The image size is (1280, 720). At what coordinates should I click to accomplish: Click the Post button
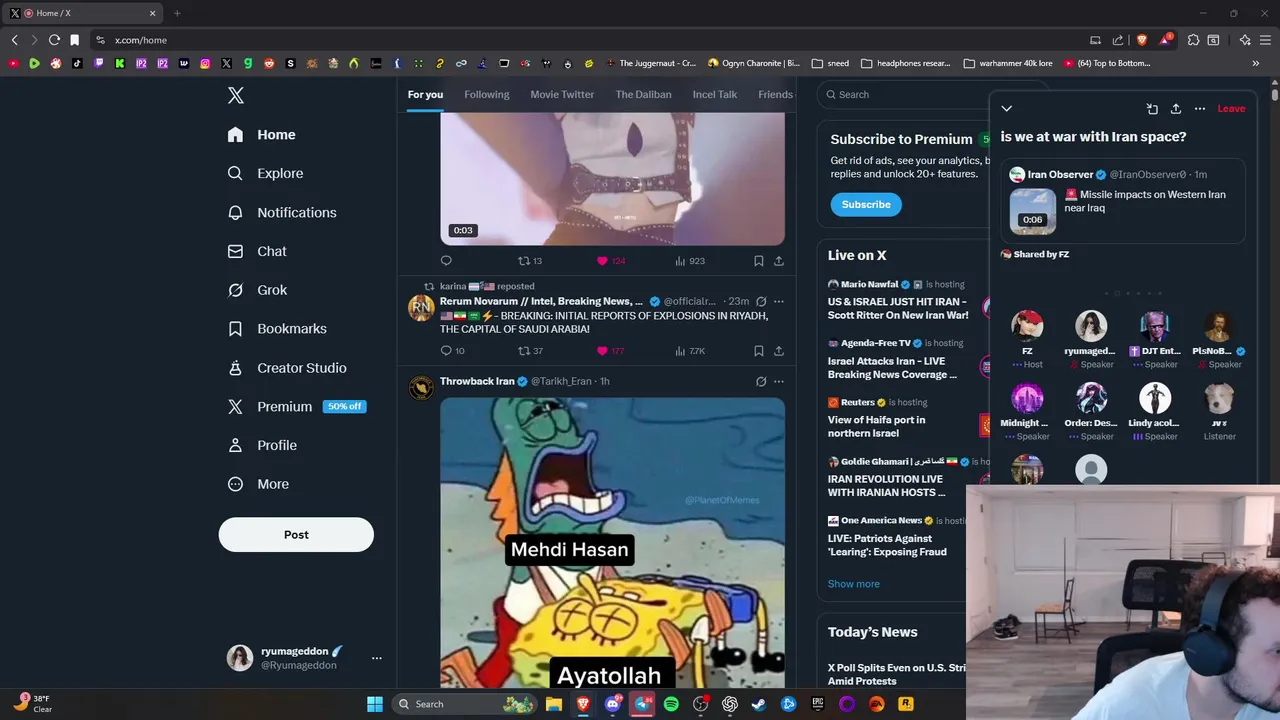coord(296,534)
